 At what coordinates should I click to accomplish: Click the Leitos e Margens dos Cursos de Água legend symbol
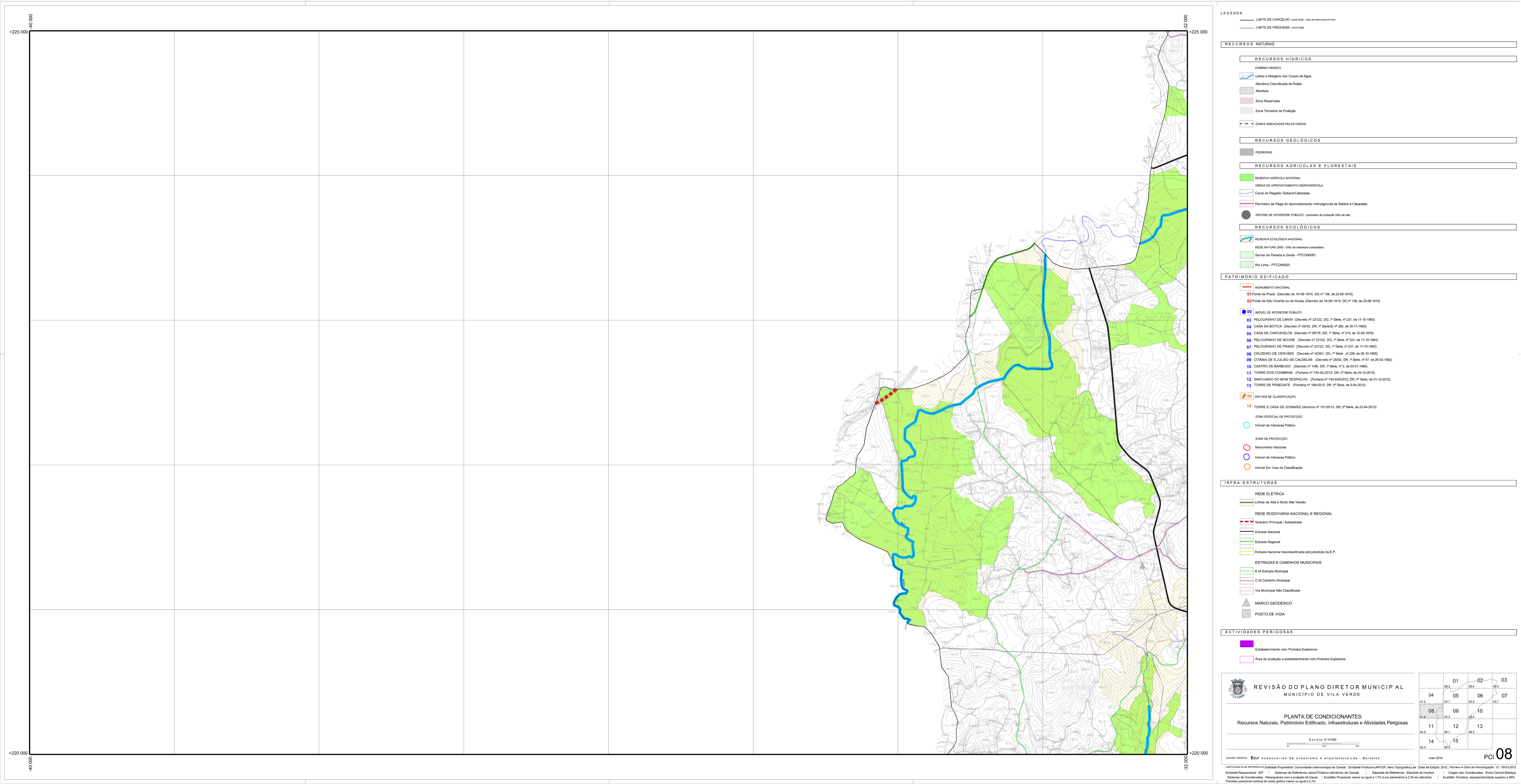click(x=1246, y=76)
